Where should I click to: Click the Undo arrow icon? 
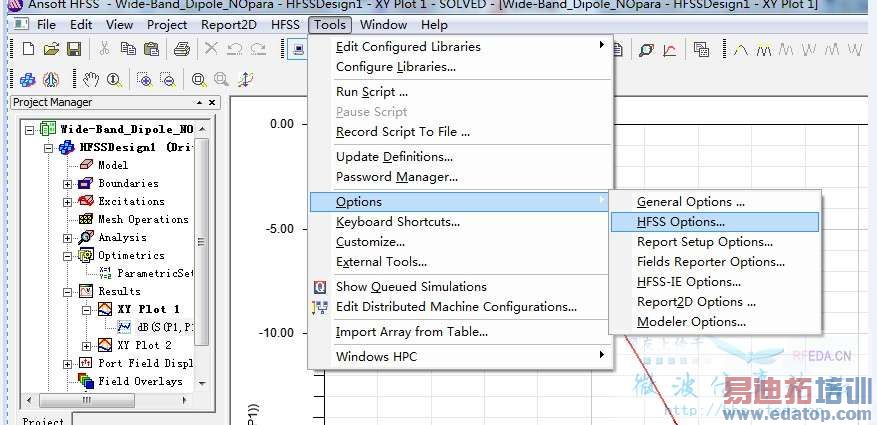(x=234, y=49)
